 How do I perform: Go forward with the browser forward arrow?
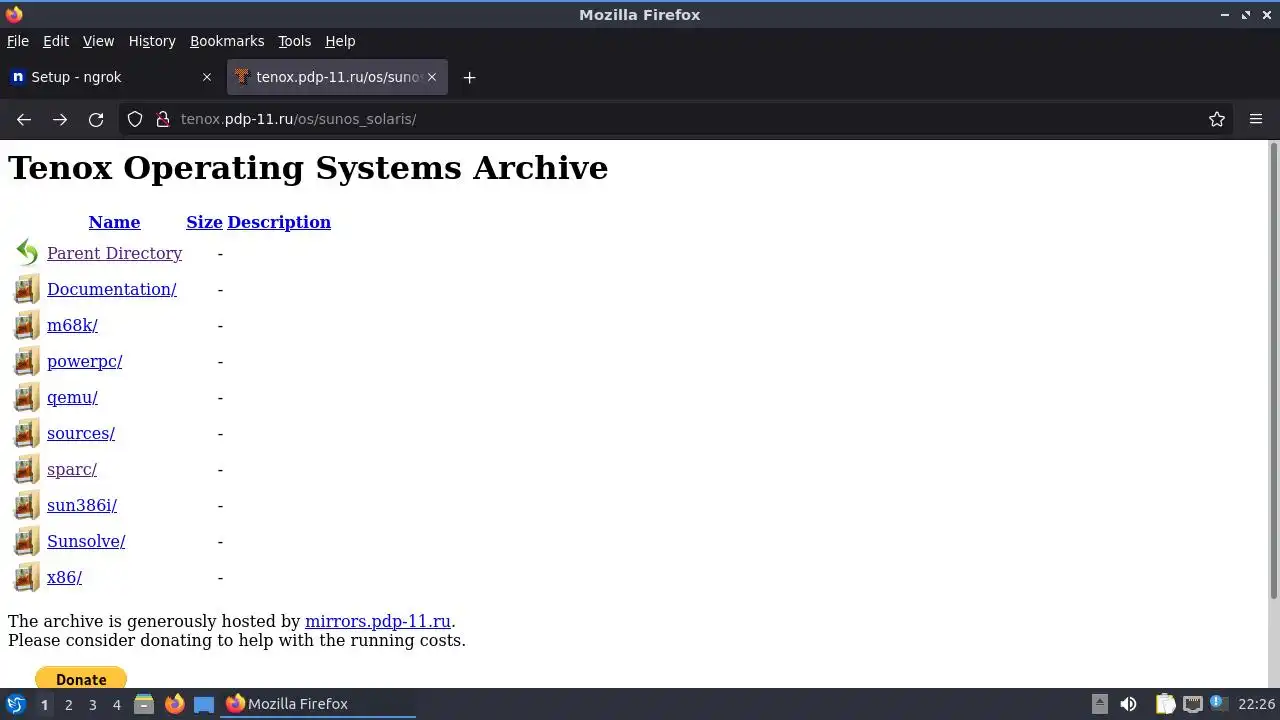click(x=60, y=119)
